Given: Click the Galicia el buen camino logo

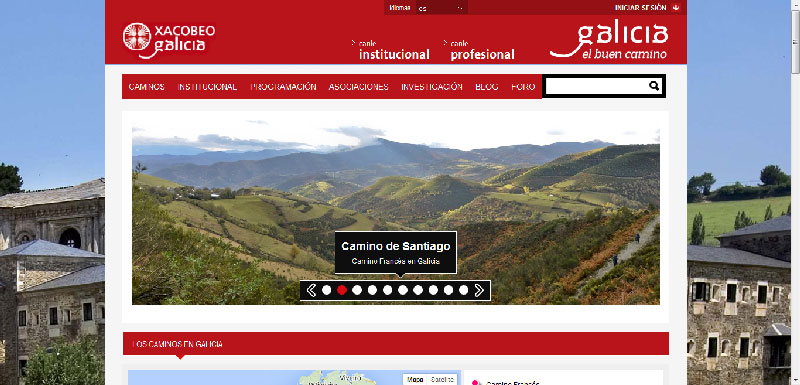Looking at the screenshot, I should [x=609, y=40].
